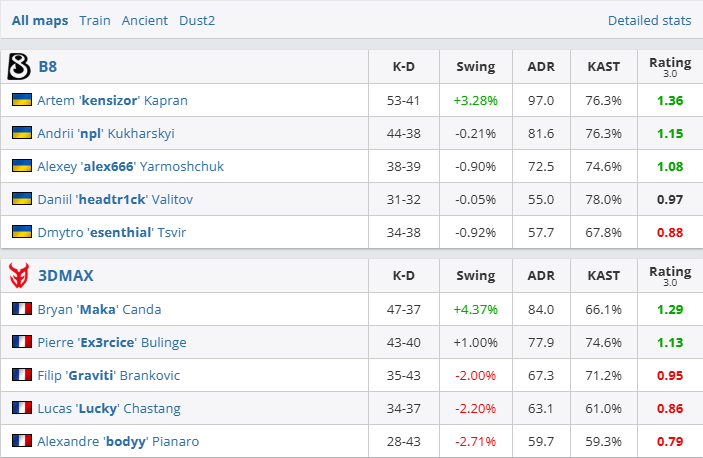Click the France flag beside bodyy
The image size is (703, 458).
click(x=21, y=441)
